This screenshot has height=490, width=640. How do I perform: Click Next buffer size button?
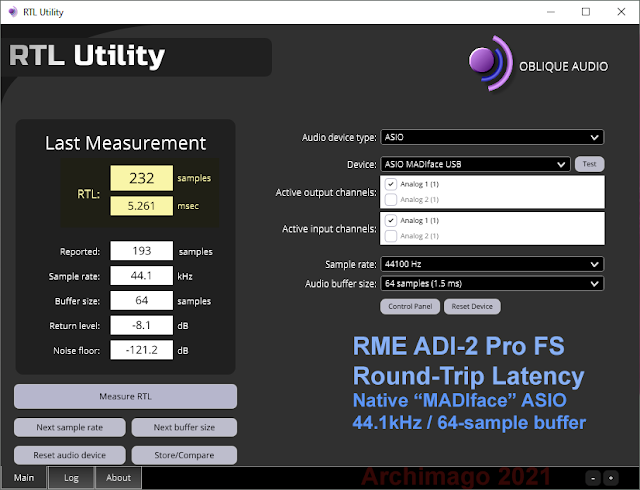coord(184,428)
